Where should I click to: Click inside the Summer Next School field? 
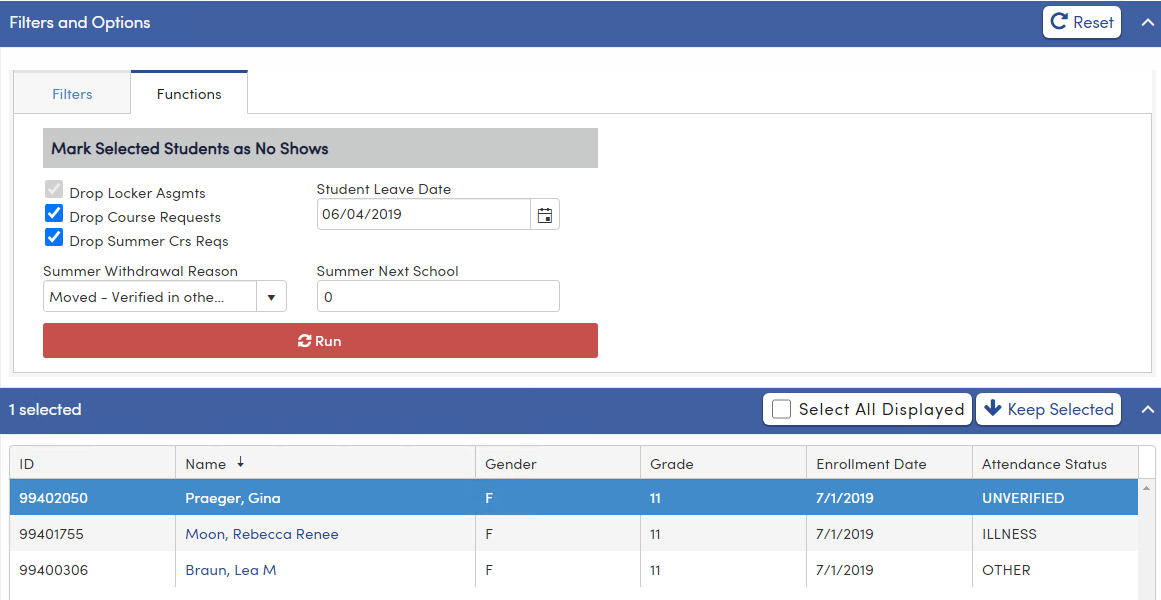437,296
